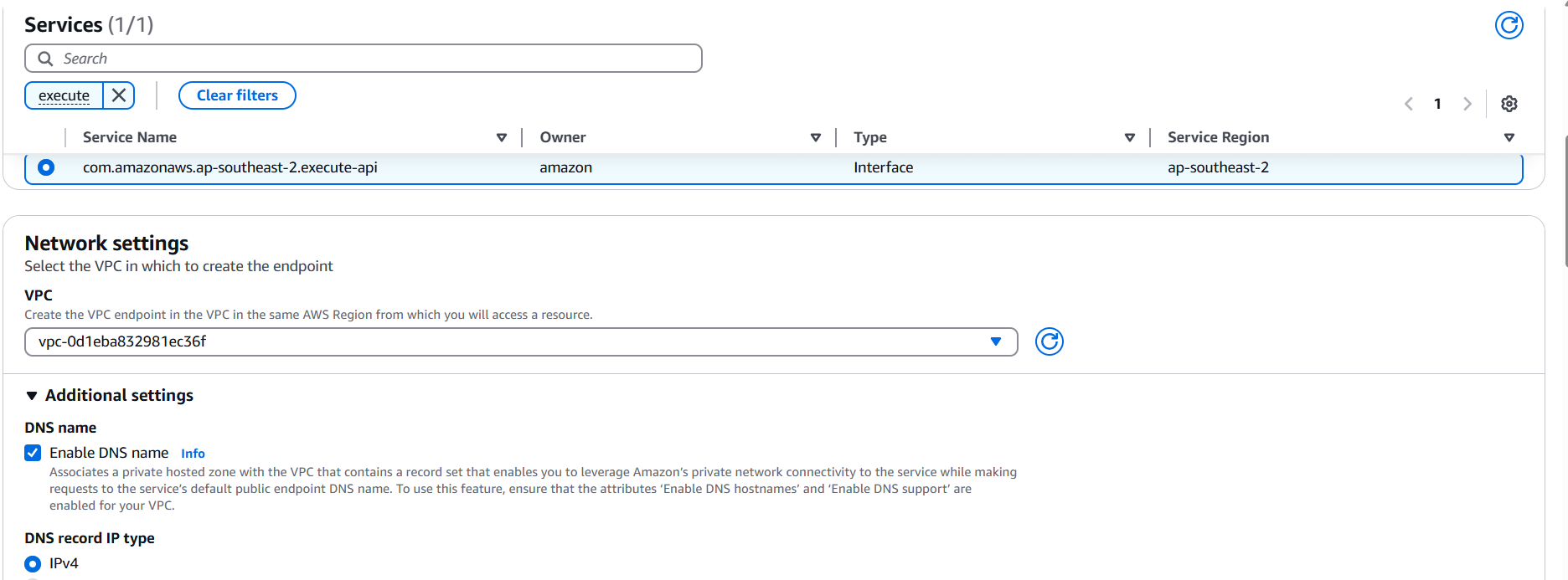
Task: Sort by Service Region column
Action: (x=1509, y=137)
